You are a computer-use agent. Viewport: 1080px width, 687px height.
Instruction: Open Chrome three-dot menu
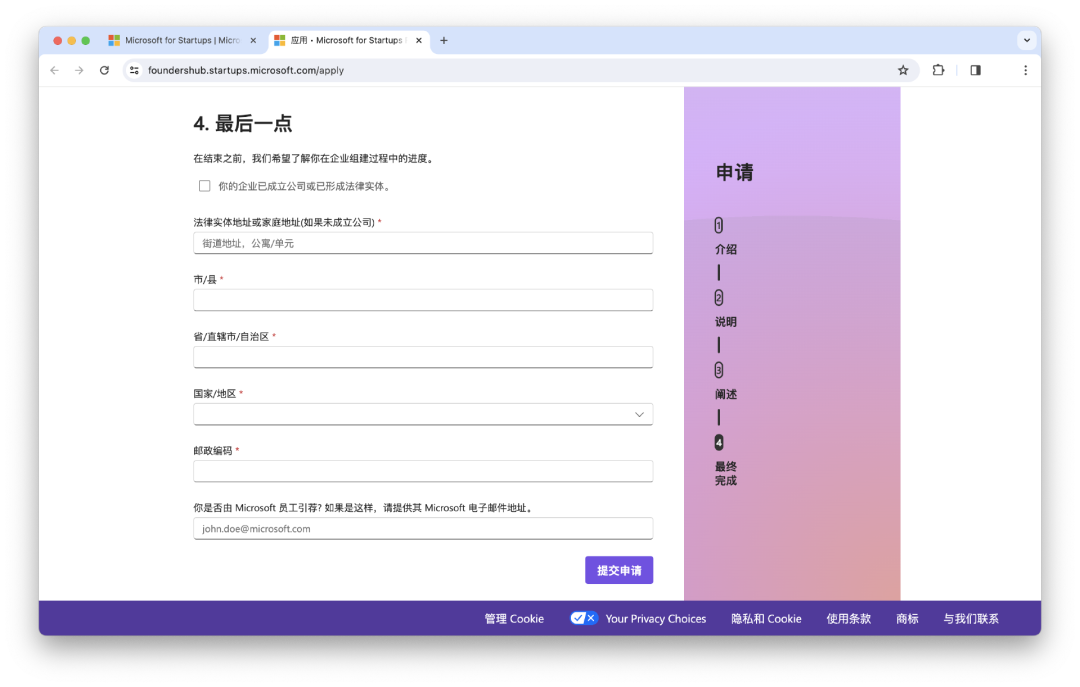[1026, 70]
